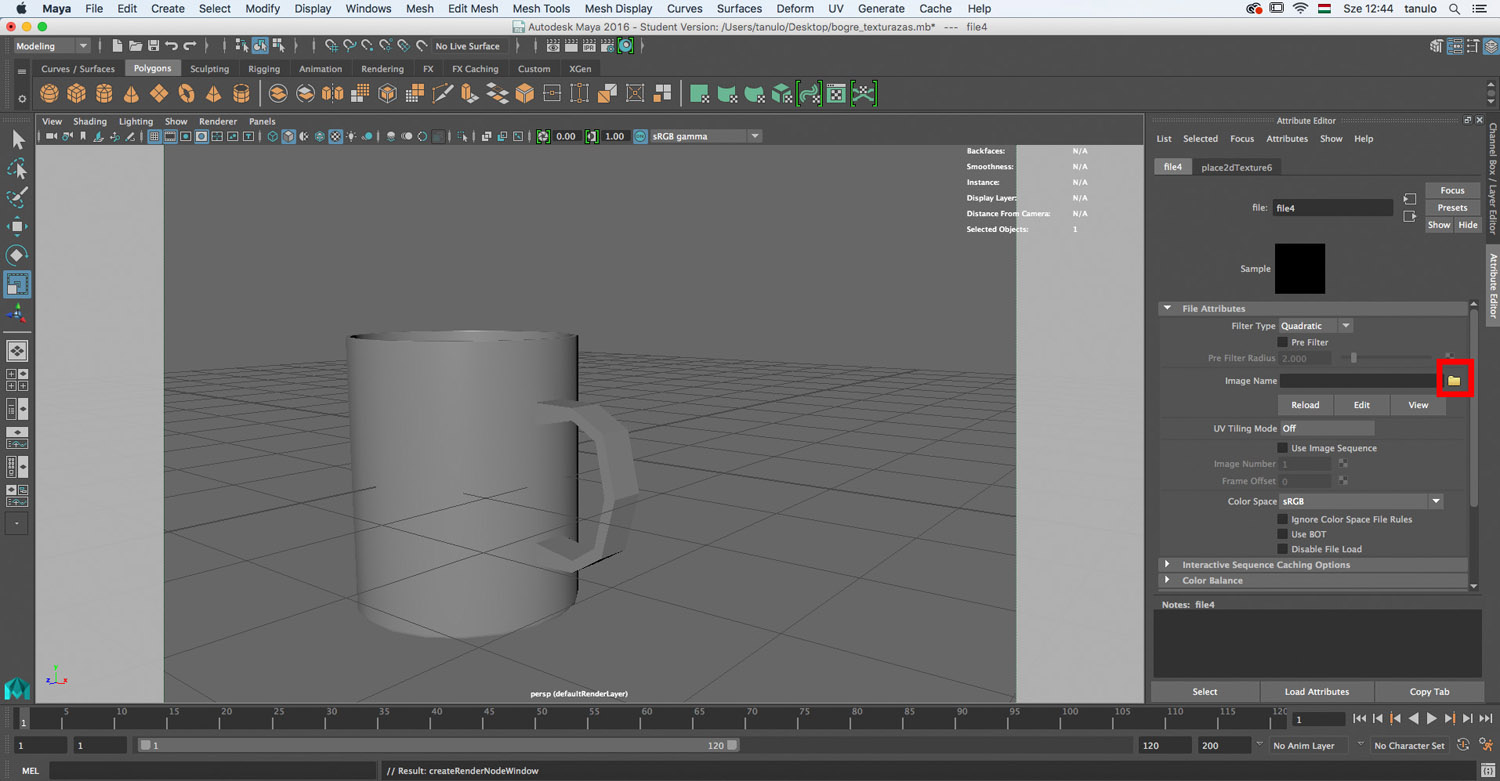Screen dimensions: 1500x781
Task: Open the Filter Type dropdown
Action: [1316, 326]
